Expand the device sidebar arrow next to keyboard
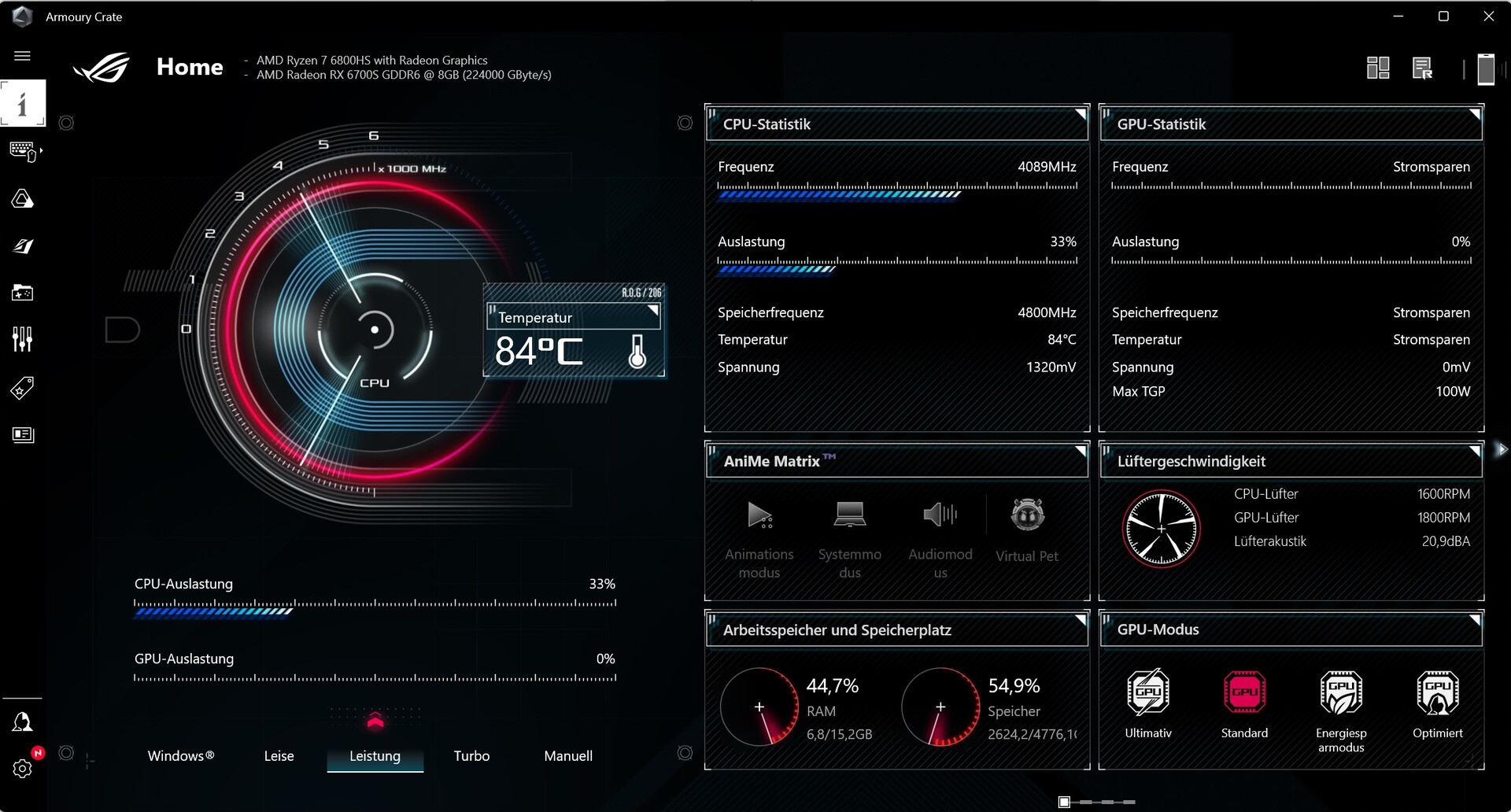1511x812 pixels. (x=41, y=149)
